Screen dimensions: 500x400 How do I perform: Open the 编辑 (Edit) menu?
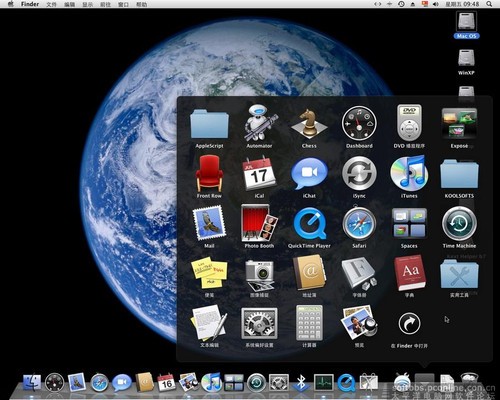click(69, 4)
